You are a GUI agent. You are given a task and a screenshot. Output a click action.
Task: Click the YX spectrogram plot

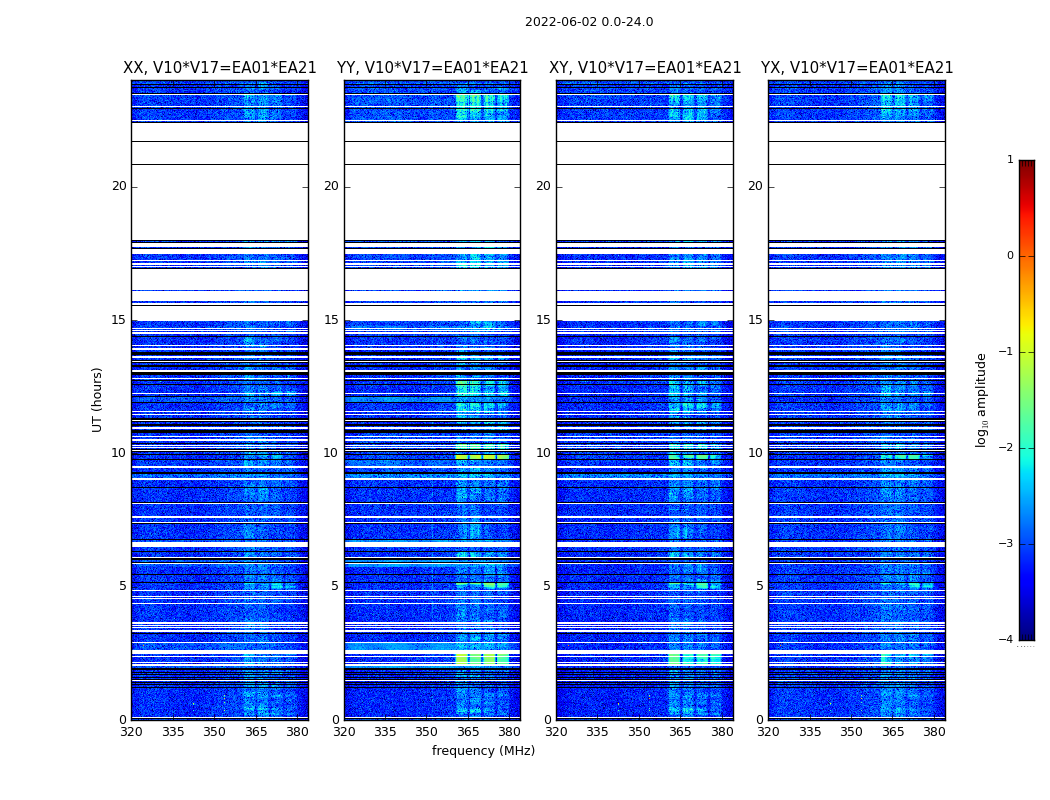click(857, 400)
